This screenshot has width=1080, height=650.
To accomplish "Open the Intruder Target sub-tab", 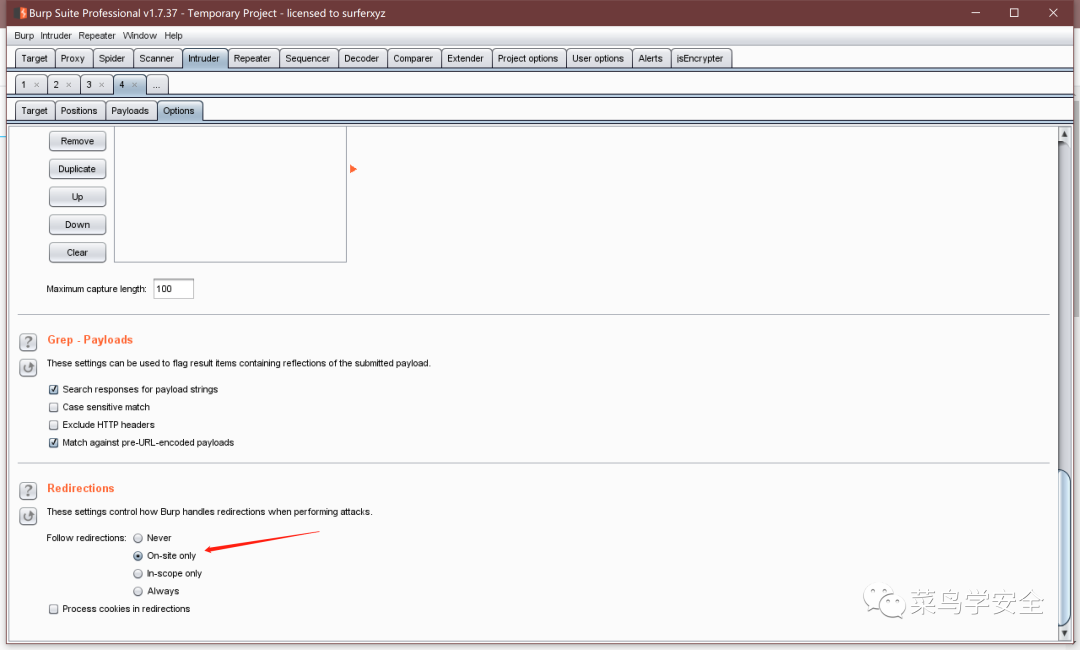I will (x=34, y=111).
